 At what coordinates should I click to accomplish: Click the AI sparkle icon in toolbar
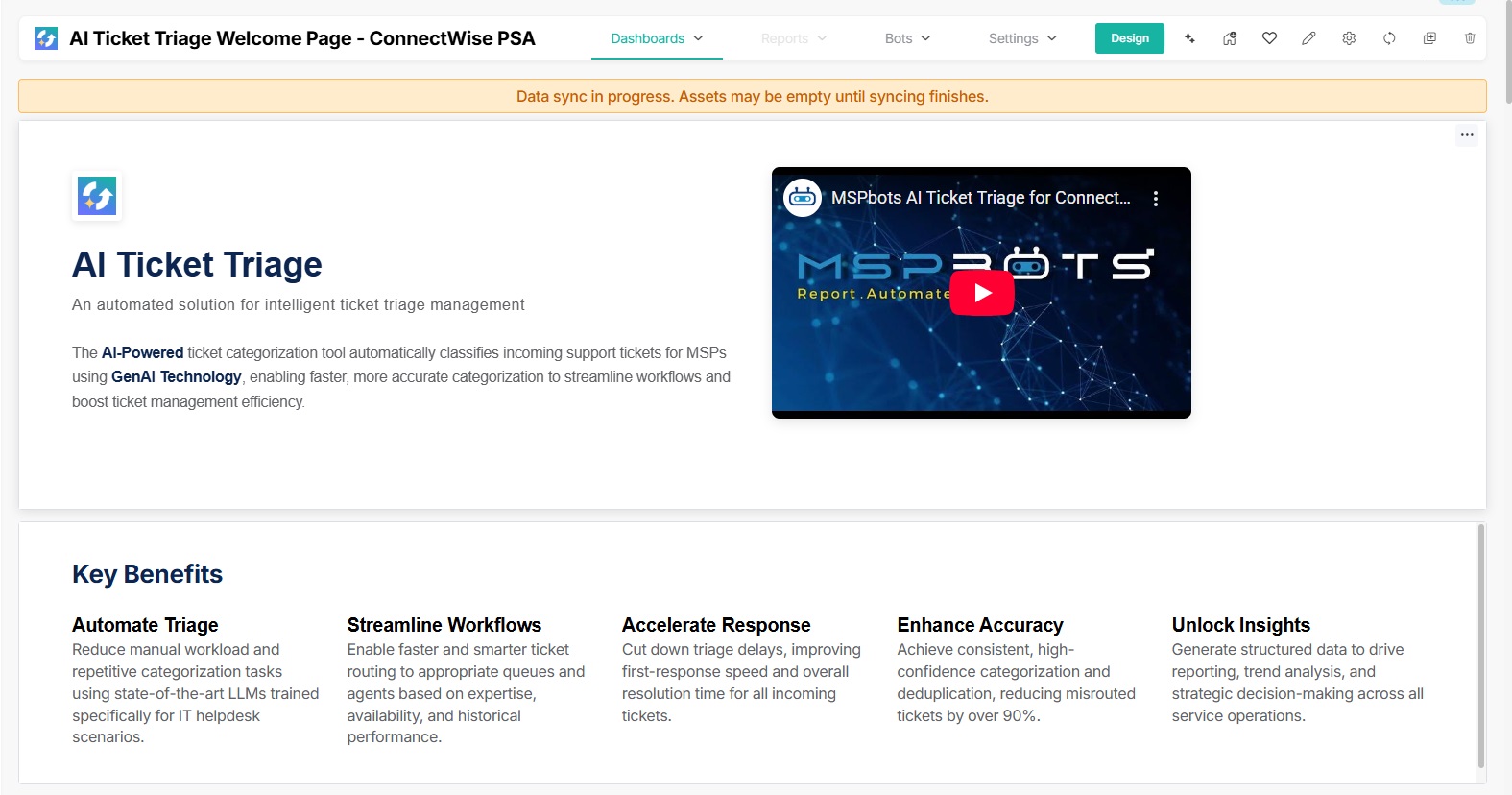coord(1189,38)
